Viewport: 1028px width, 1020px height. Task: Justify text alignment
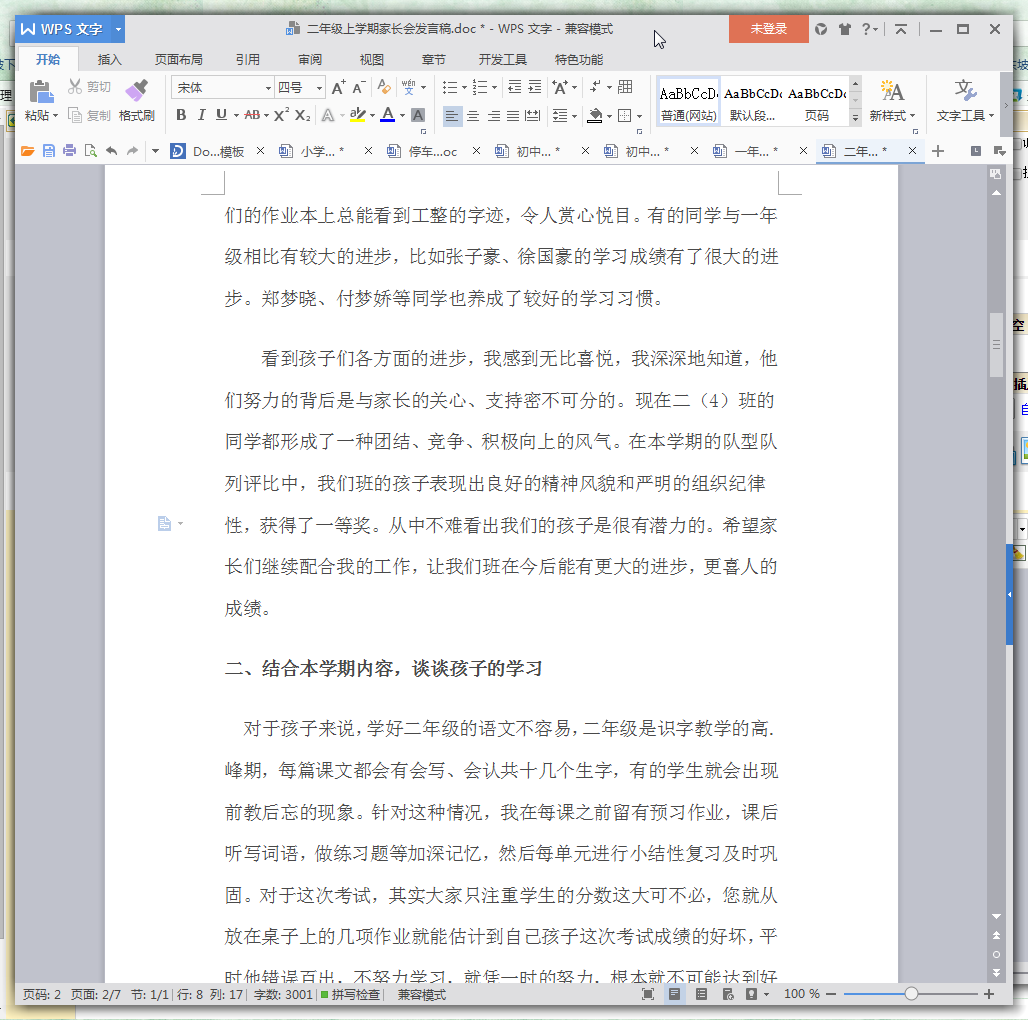[513, 116]
